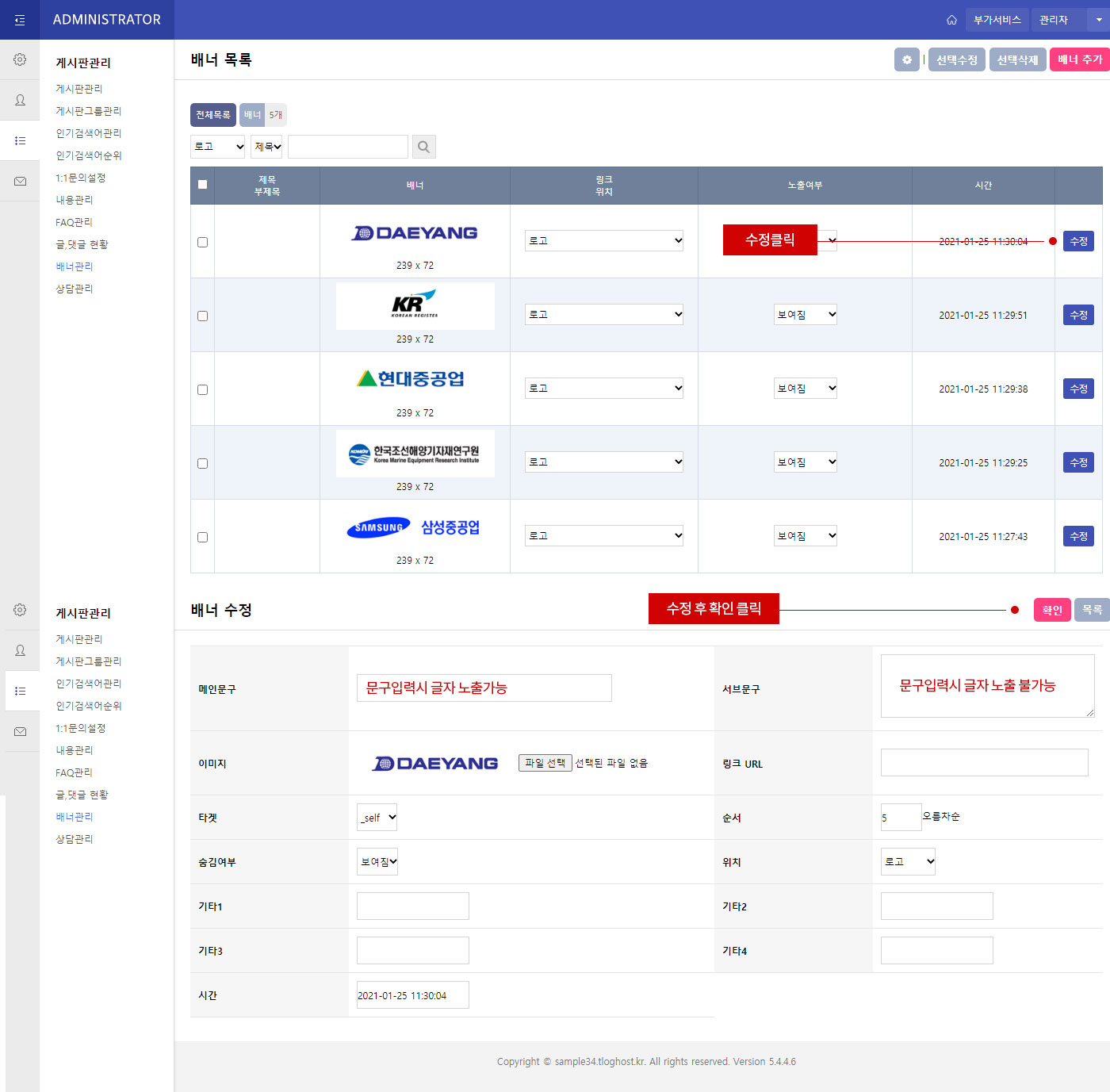Viewport: 1110px width, 1092px height.
Task: Expand the 숨김여부 보여짐 dropdown
Action: click(x=377, y=862)
